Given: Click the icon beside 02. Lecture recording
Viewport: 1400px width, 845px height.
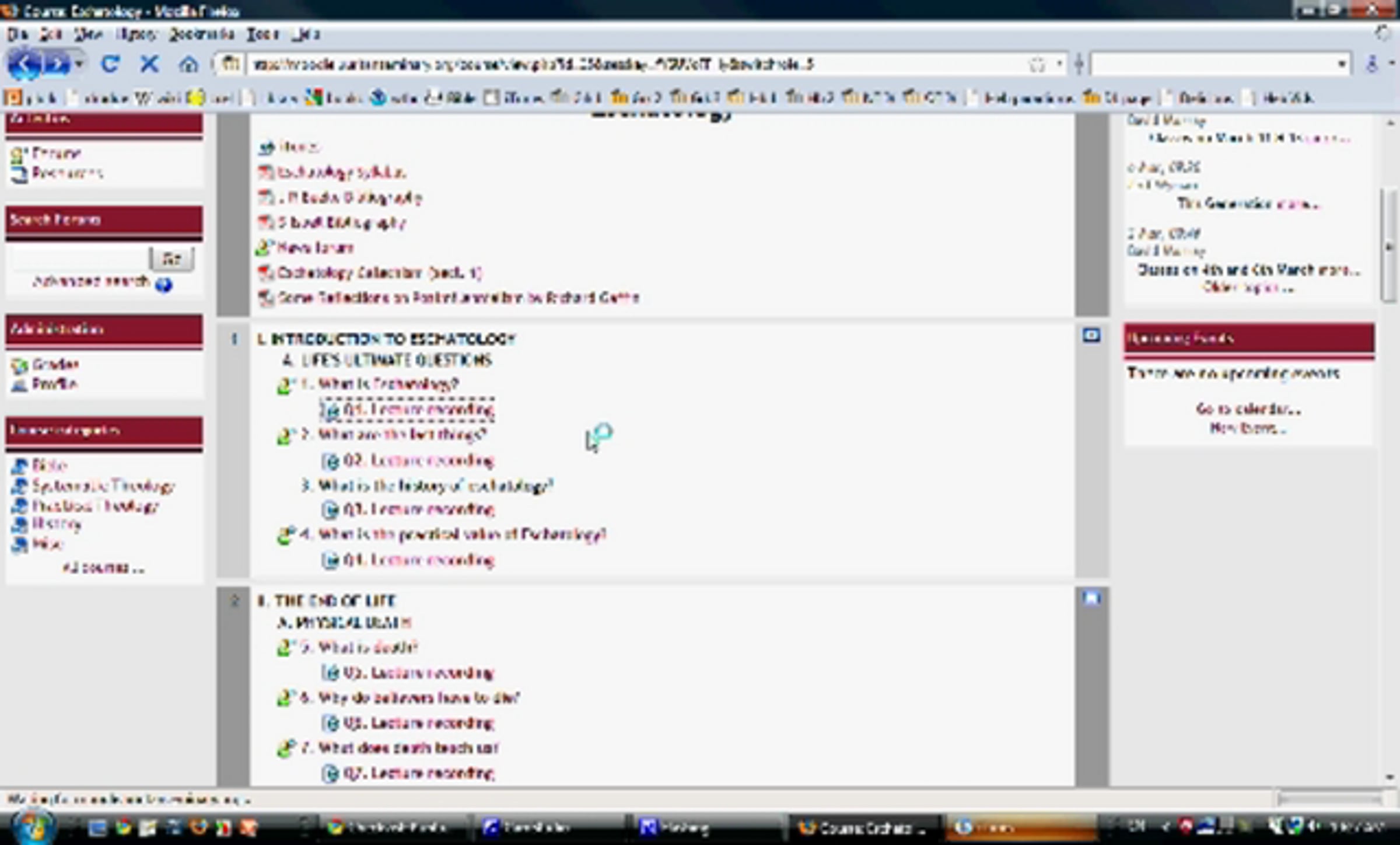Looking at the screenshot, I should (330, 462).
